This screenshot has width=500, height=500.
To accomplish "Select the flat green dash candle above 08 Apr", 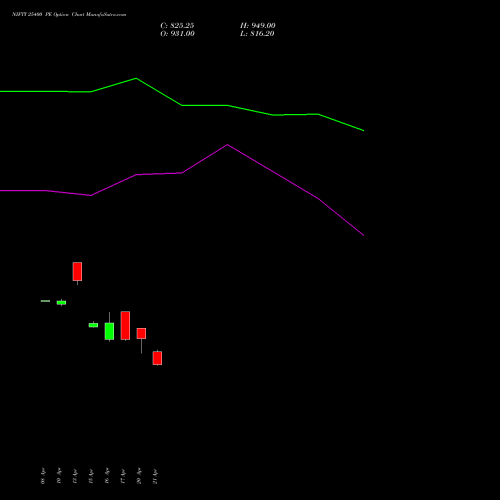I will [45, 301].
